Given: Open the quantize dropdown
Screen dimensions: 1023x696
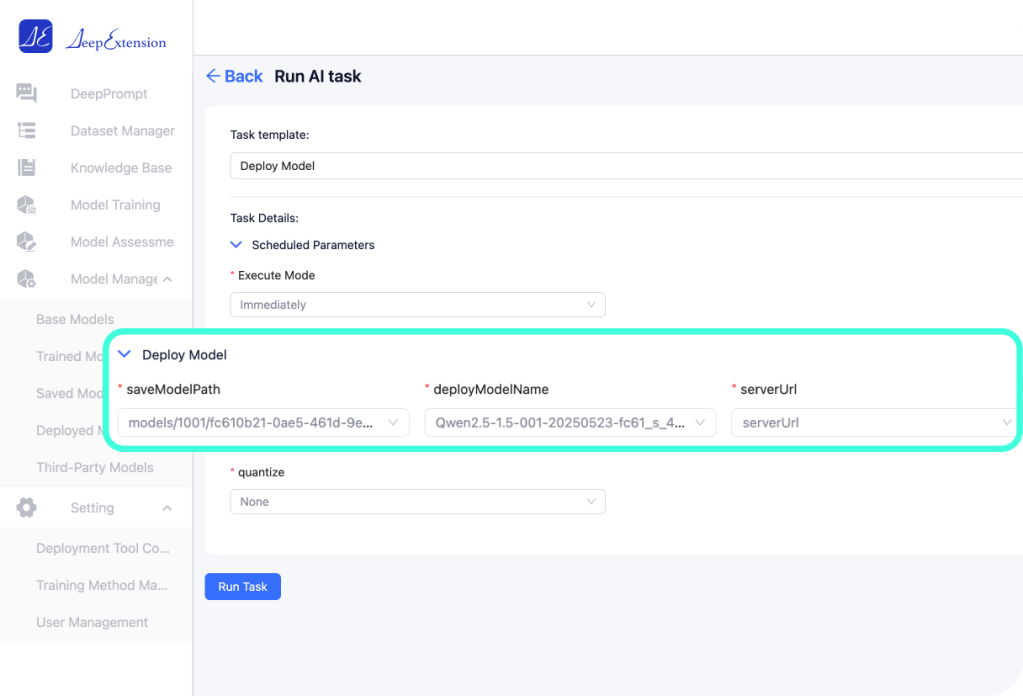Looking at the screenshot, I should (x=417, y=502).
